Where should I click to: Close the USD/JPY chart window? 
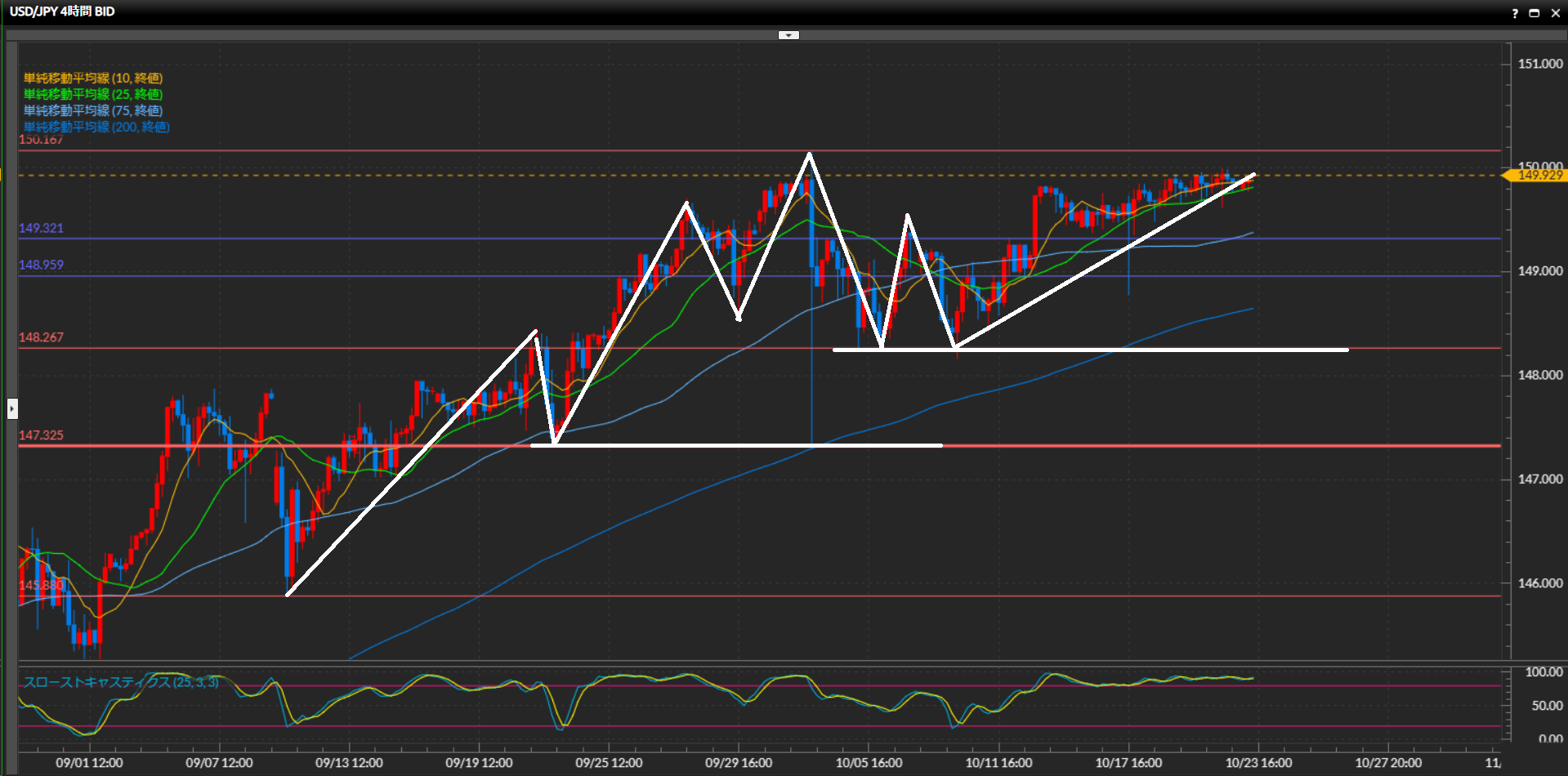pyautogui.click(x=1555, y=13)
